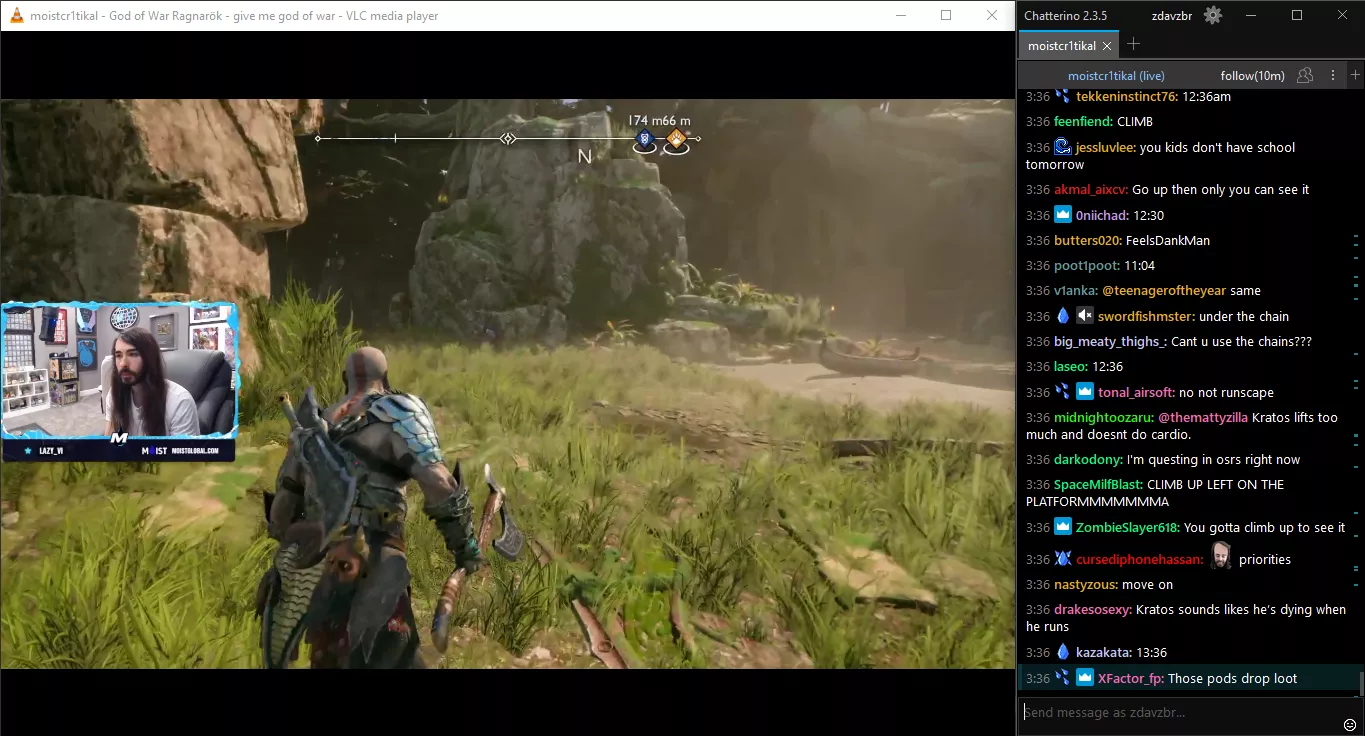This screenshot has width=1365, height=736.
Task: Add a new split with the plus icon
Action: [x=1357, y=75]
